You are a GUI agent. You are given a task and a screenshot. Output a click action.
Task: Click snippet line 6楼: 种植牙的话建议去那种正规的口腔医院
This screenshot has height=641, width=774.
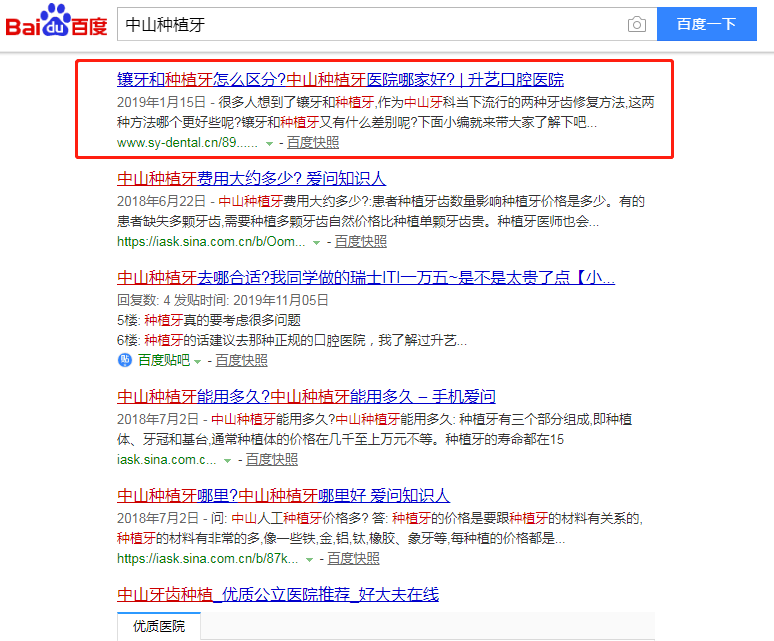tap(292, 340)
